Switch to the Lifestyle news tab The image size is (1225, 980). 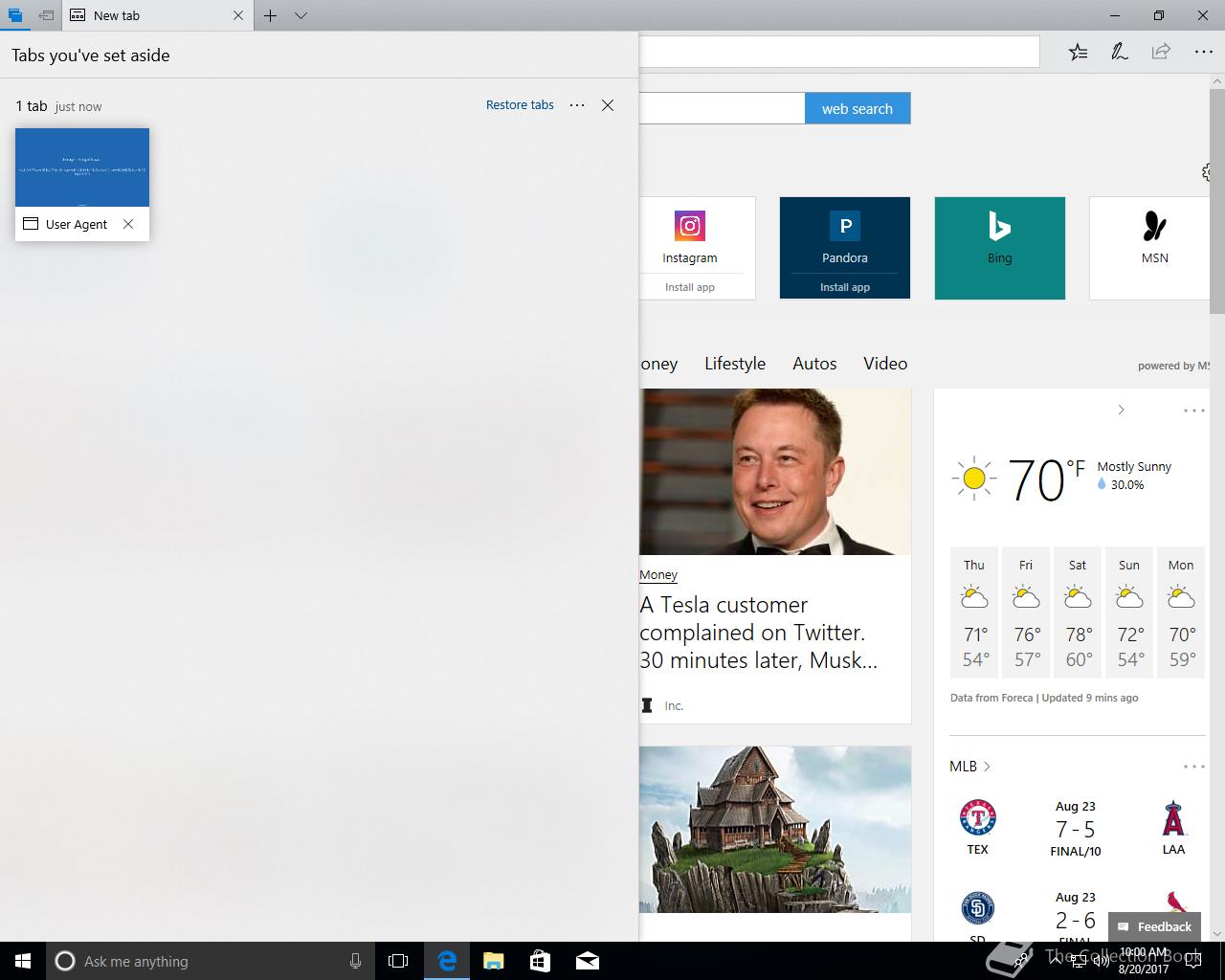pyautogui.click(x=735, y=364)
